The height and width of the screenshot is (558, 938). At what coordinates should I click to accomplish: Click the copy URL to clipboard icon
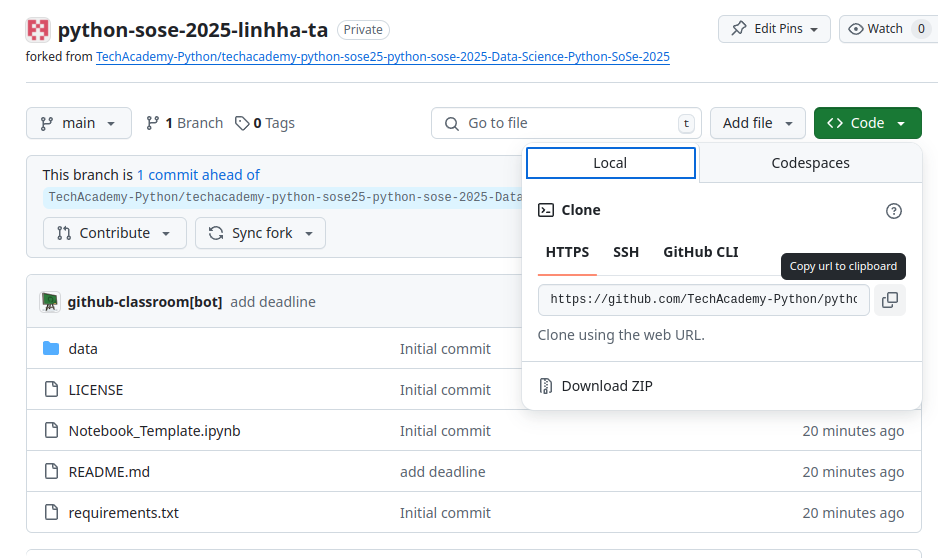pyautogui.click(x=889, y=300)
